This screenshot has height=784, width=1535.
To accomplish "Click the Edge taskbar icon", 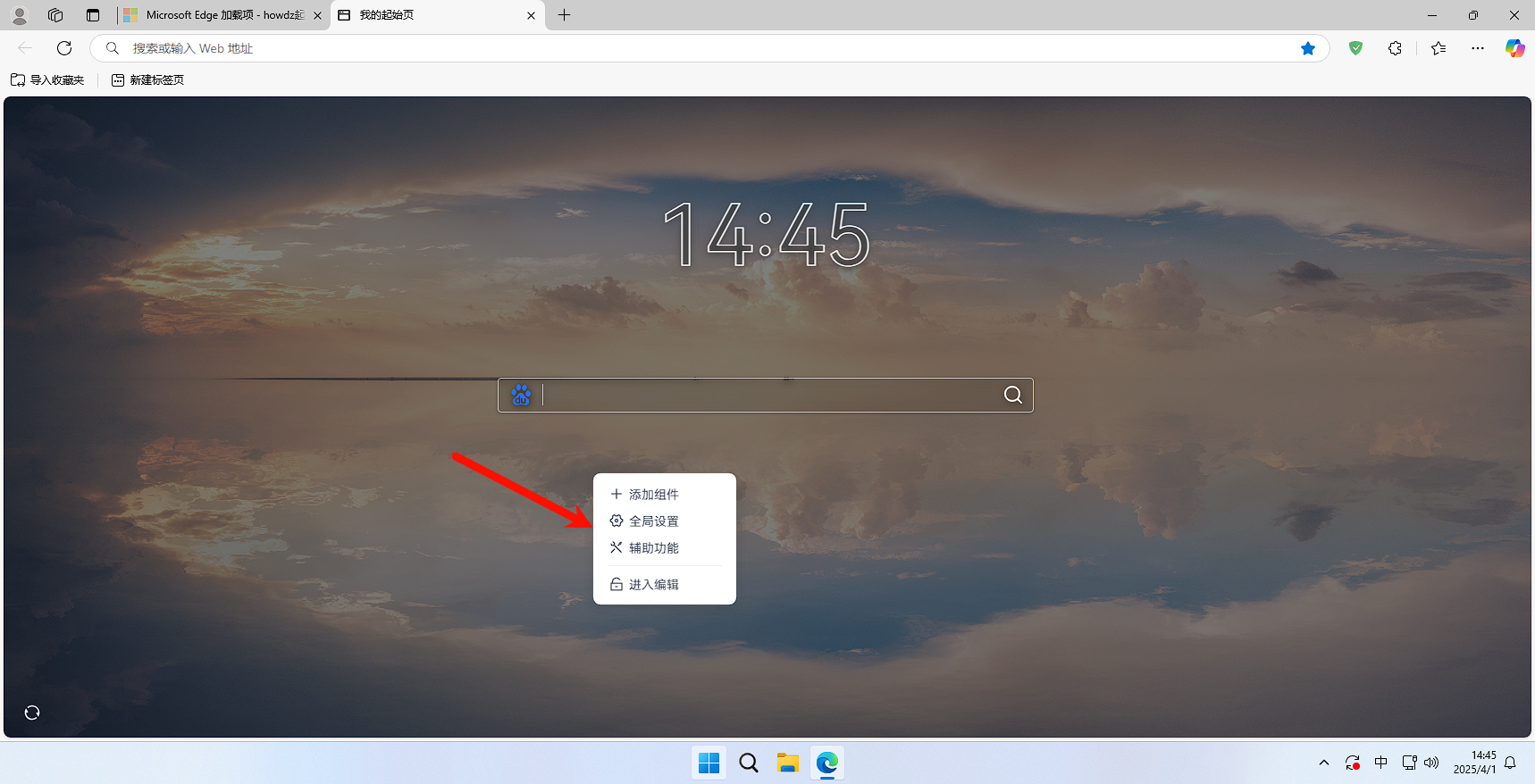I will tap(826, 763).
